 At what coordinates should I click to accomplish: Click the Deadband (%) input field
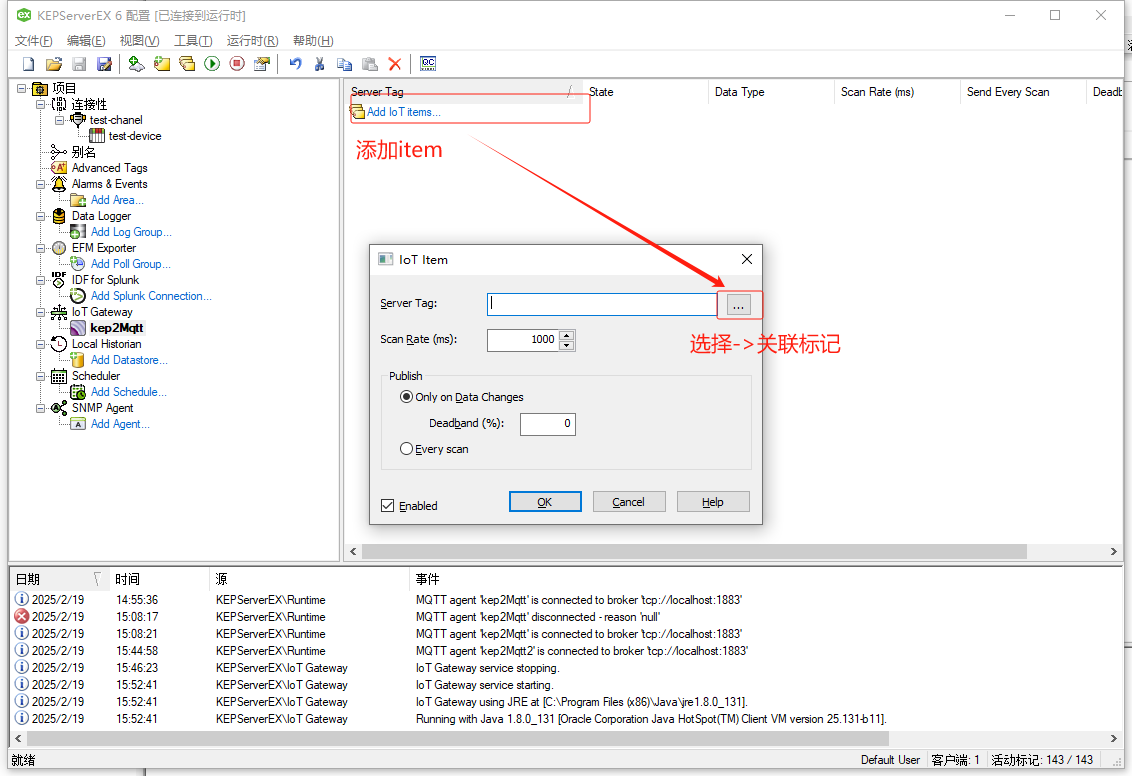pyautogui.click(x=547, y=424)
